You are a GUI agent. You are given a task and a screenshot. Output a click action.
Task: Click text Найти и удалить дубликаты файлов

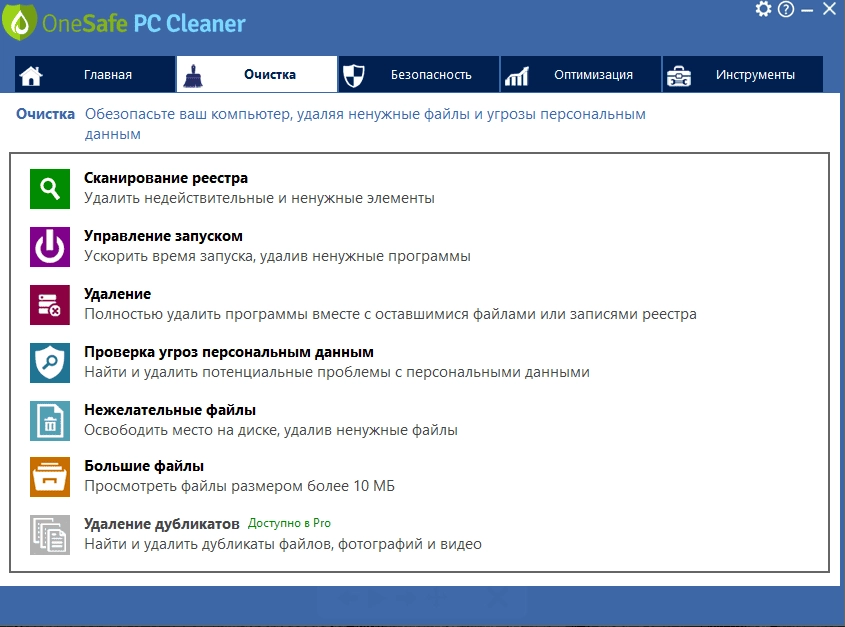point(209,544)
